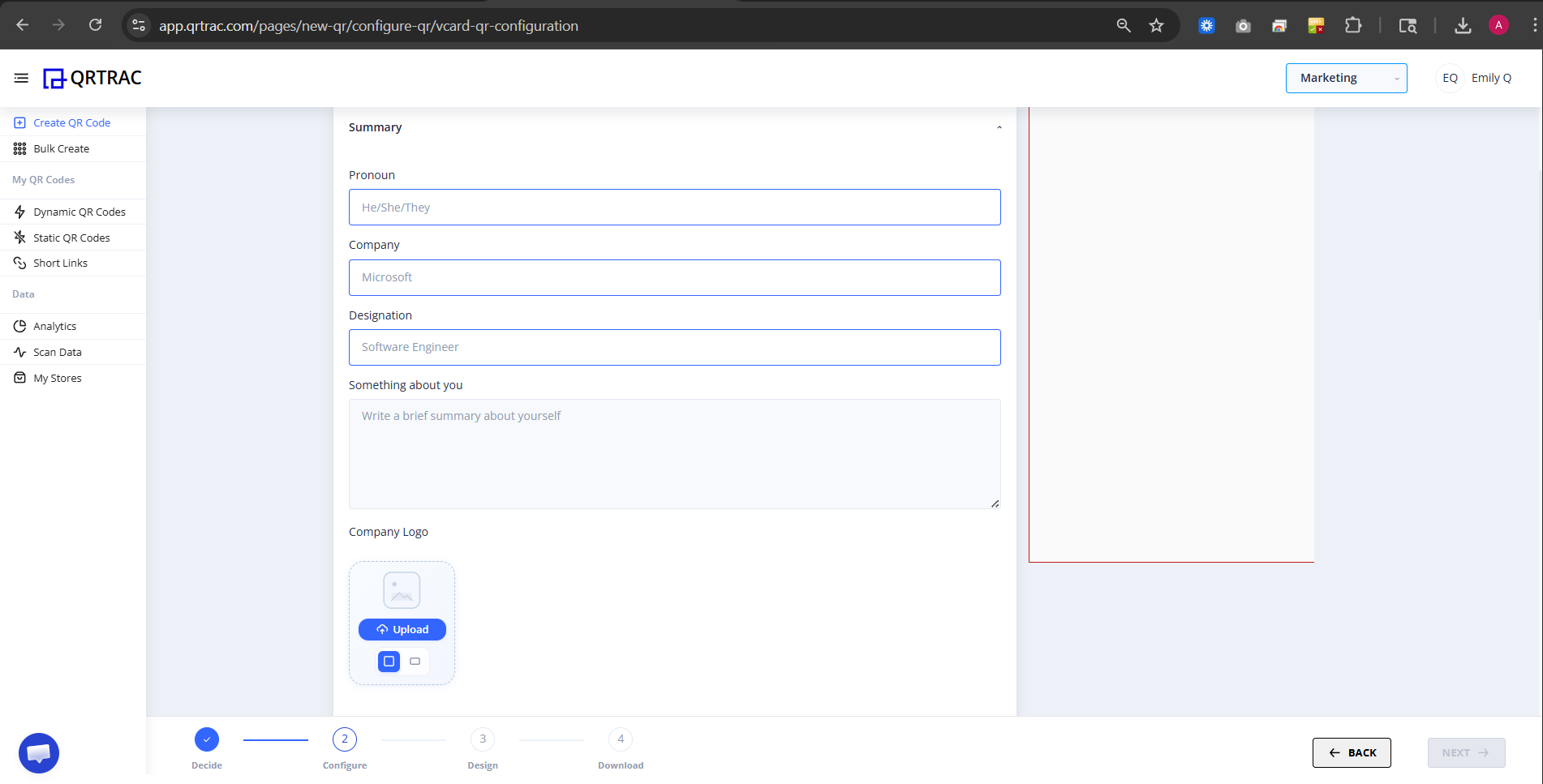Select Dynamic QR Codes in the sidebar
The image size is (1543, 784).
[x=79, y=212]
